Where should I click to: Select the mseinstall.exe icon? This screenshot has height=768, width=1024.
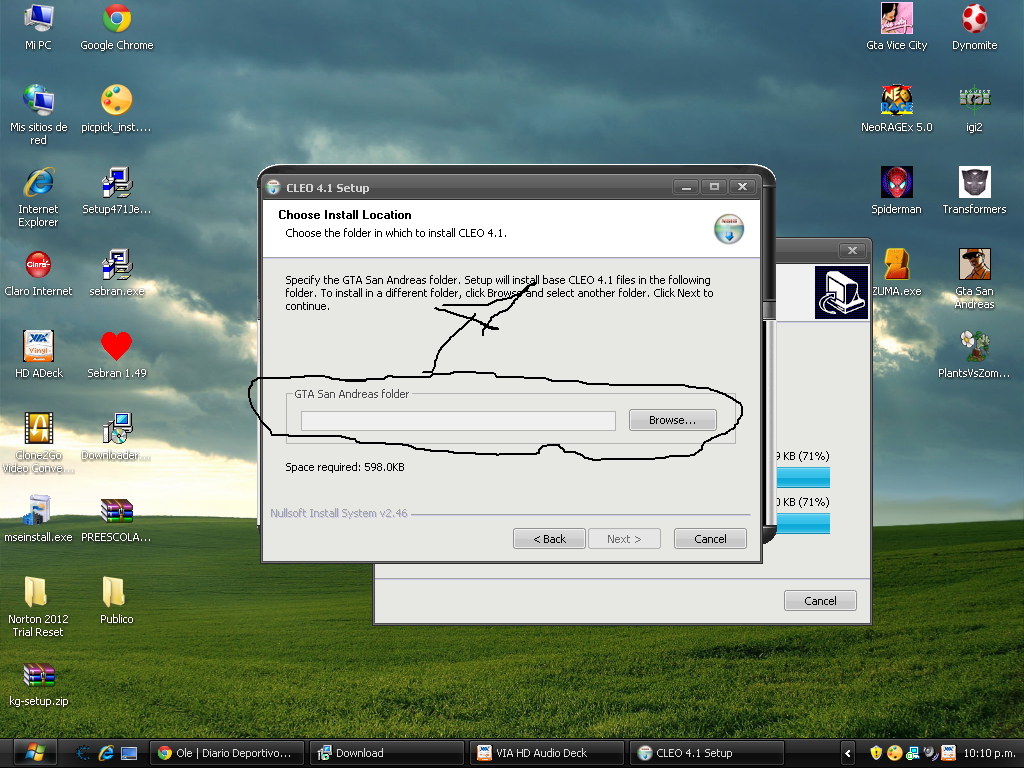click(39, 519)
